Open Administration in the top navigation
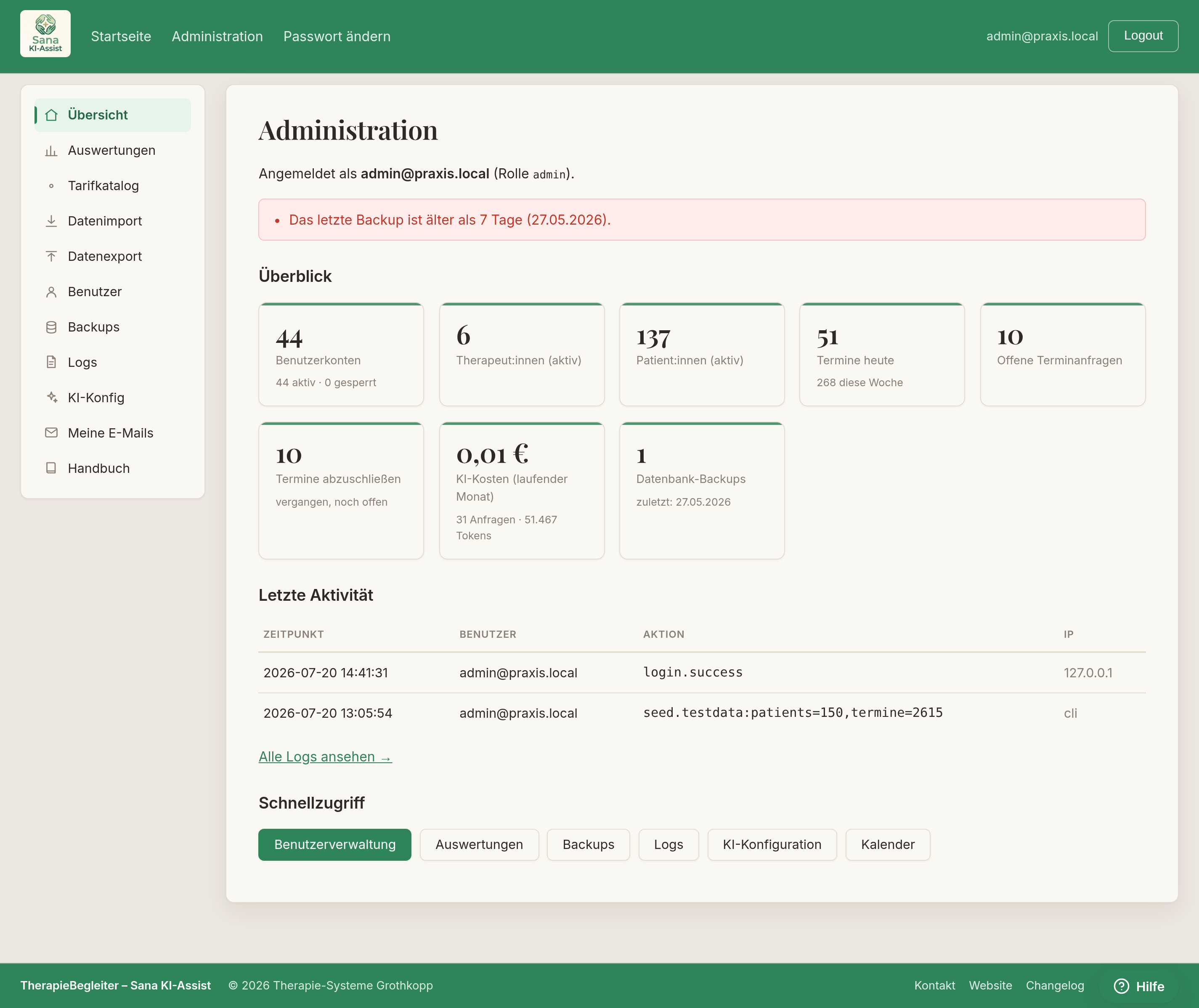This screenshot has height=1008, width=1199. pyautogui.click(x=217, y=36)
